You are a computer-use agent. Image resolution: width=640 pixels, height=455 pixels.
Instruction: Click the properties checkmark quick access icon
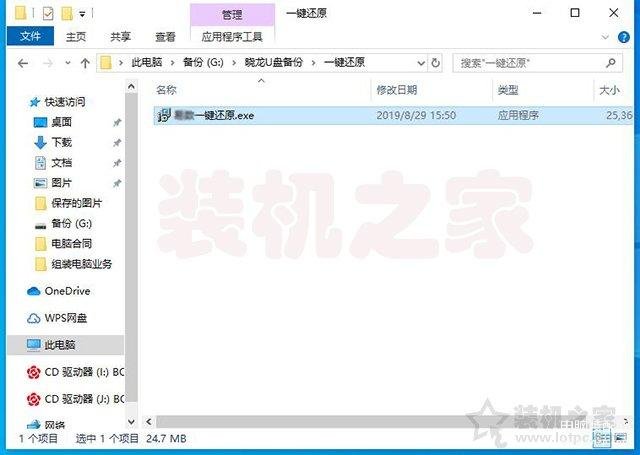(x=48, y=14)
